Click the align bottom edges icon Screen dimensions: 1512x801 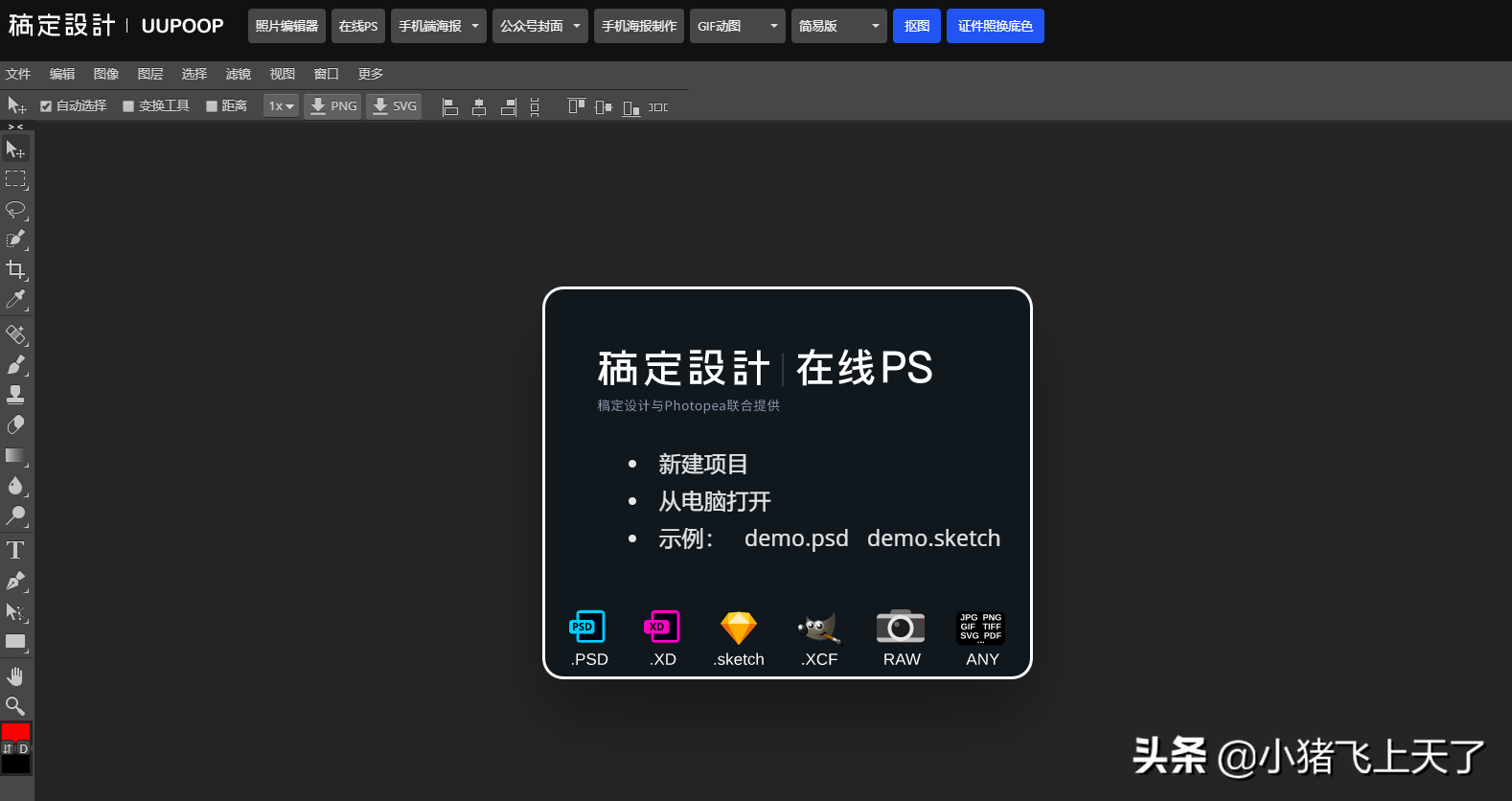pos(631,107)
